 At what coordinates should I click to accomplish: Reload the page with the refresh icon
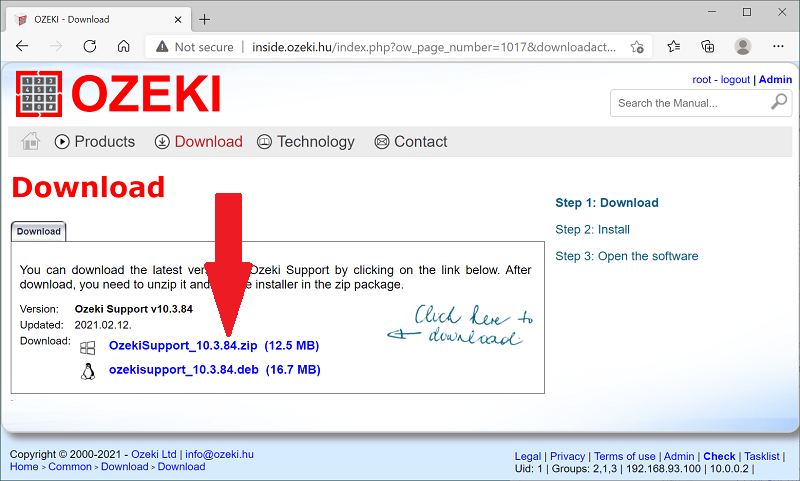click(x=90, y=46)
